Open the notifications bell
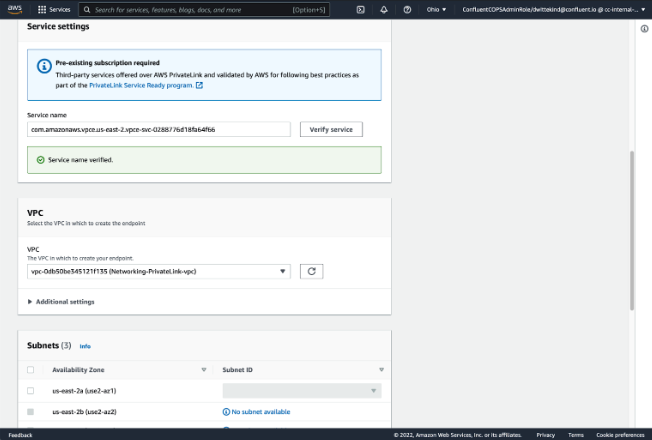The height and width of the screenshot is (440, 652). 384,10
